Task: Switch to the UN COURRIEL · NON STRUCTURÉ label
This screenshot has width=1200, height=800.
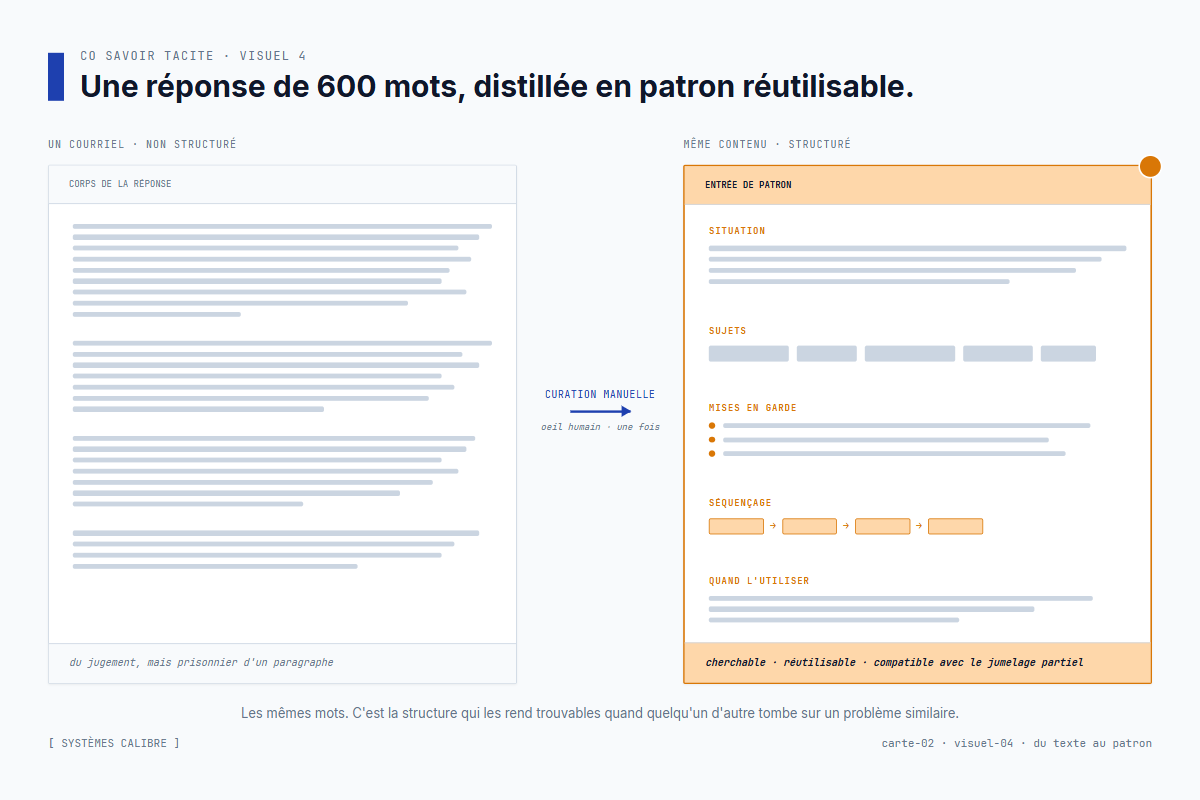Action: 141,143
